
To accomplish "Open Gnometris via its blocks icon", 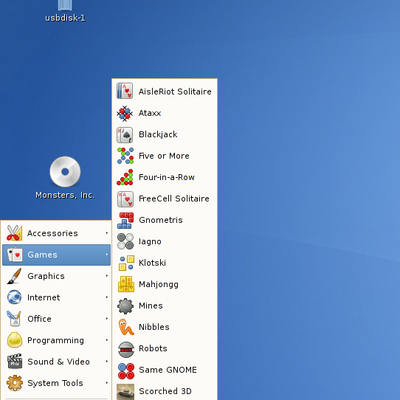I will 125,220.
